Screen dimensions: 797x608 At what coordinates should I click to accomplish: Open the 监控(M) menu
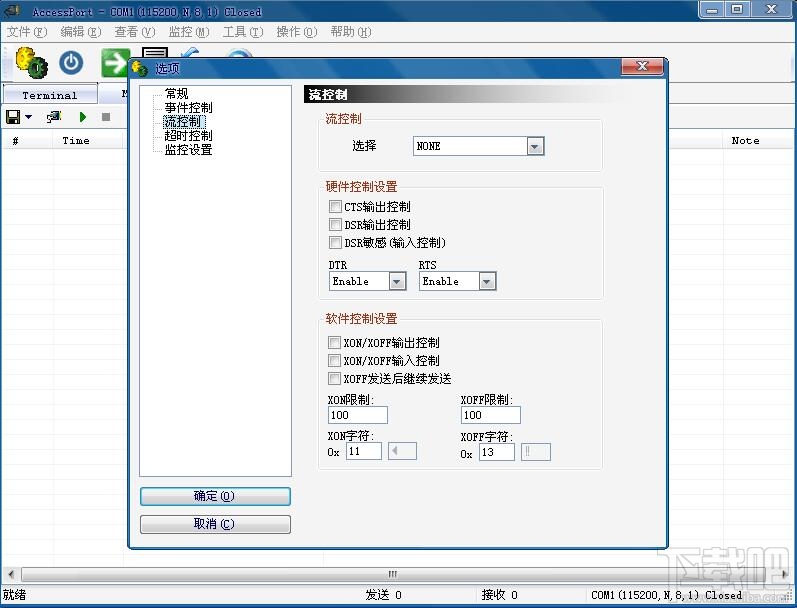[189, 32]
